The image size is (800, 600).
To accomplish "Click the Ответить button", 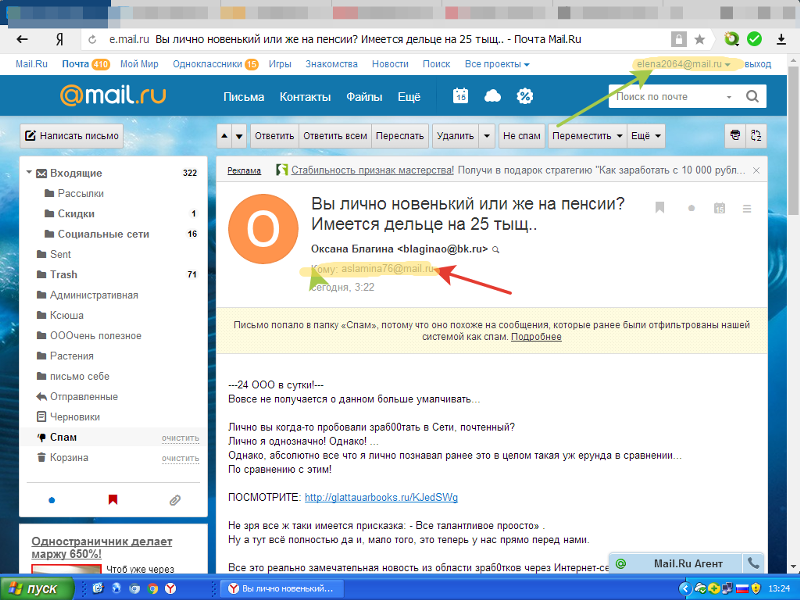I will click(274, 136).
